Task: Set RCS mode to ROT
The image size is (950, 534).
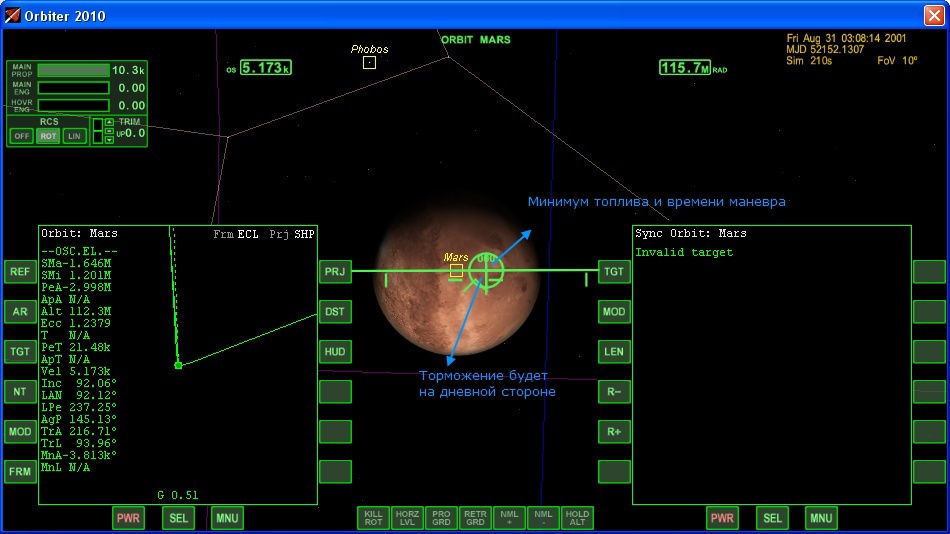Action: coord(48,136)
